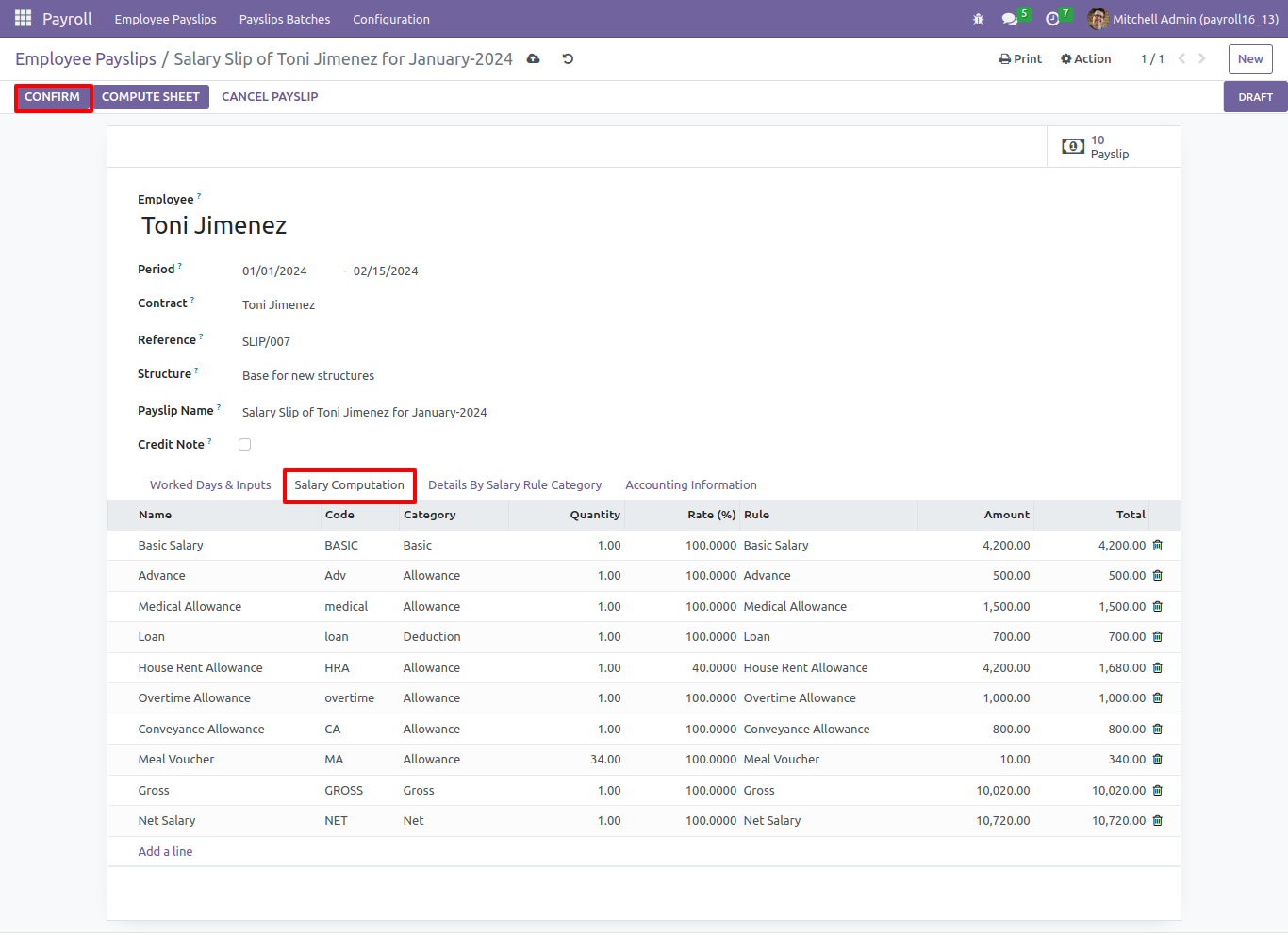This screenshot has width=1288, height=935.
Task: Open the apps grid menu icon
Action: (24, 19)
